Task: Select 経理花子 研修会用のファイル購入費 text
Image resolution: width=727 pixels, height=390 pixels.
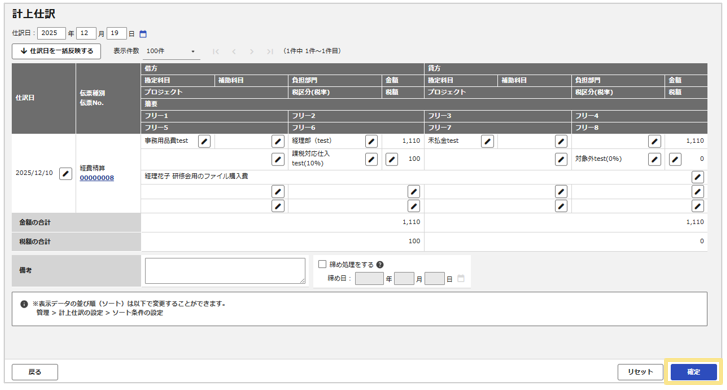Action: 196,176
